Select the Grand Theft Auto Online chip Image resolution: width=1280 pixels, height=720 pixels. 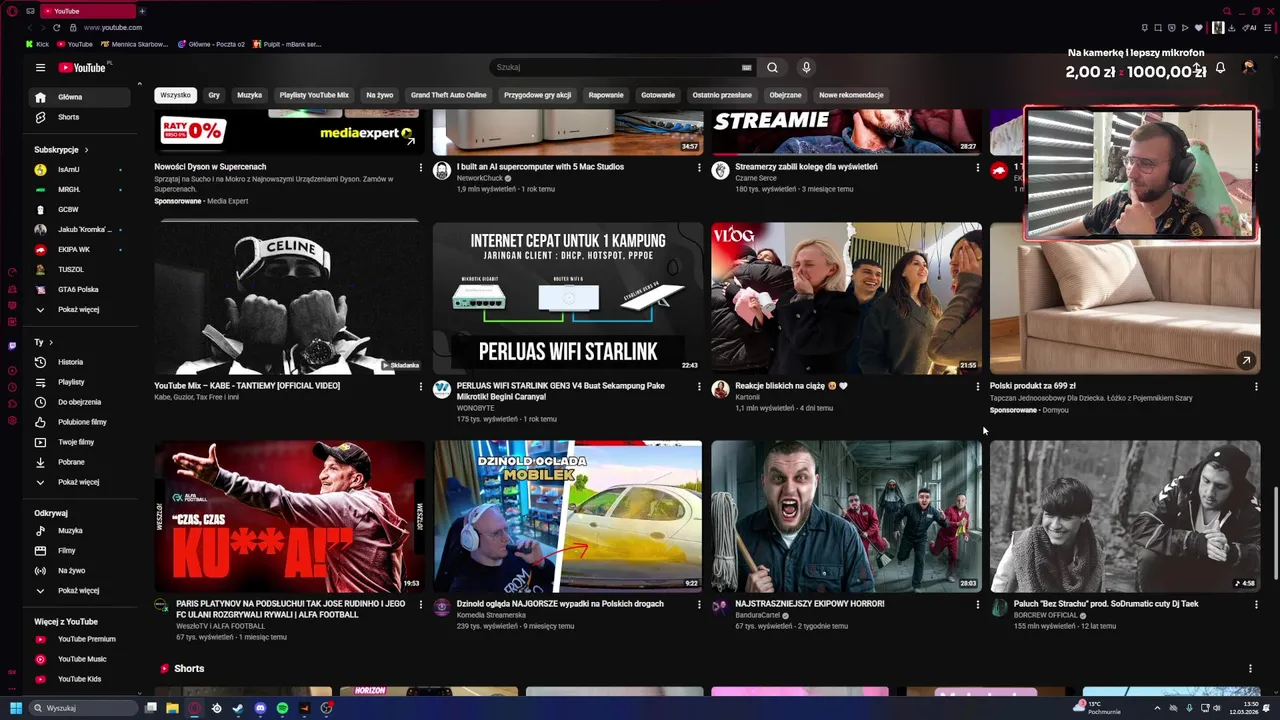coord(448,95)
